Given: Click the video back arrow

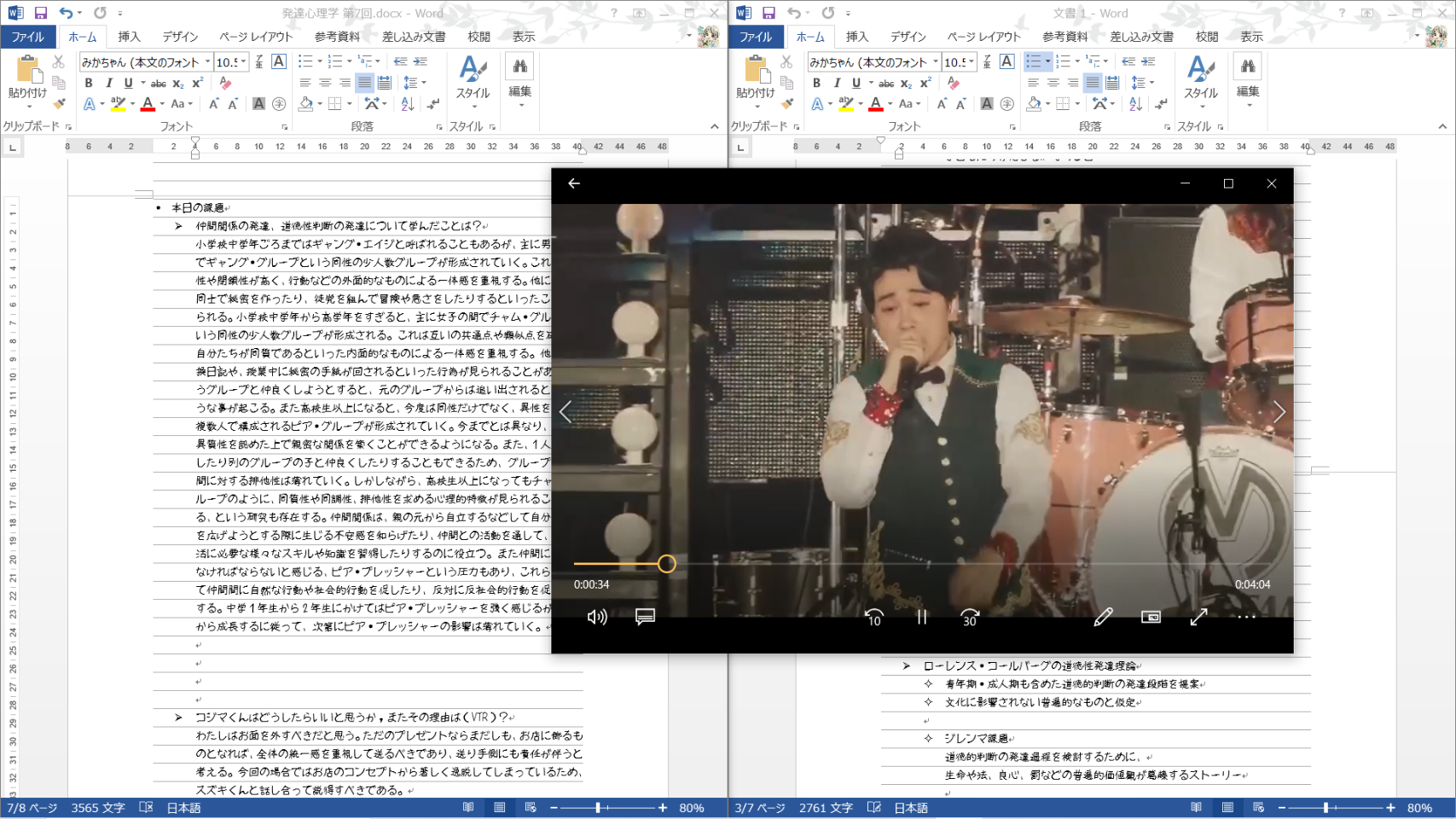Looking at the screenshot, I should pos(574,183).
